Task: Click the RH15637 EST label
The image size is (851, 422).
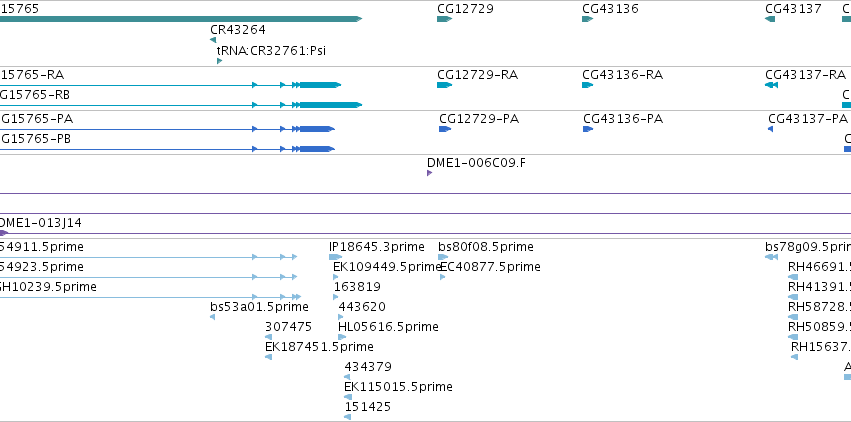Action: coord(821,346)
